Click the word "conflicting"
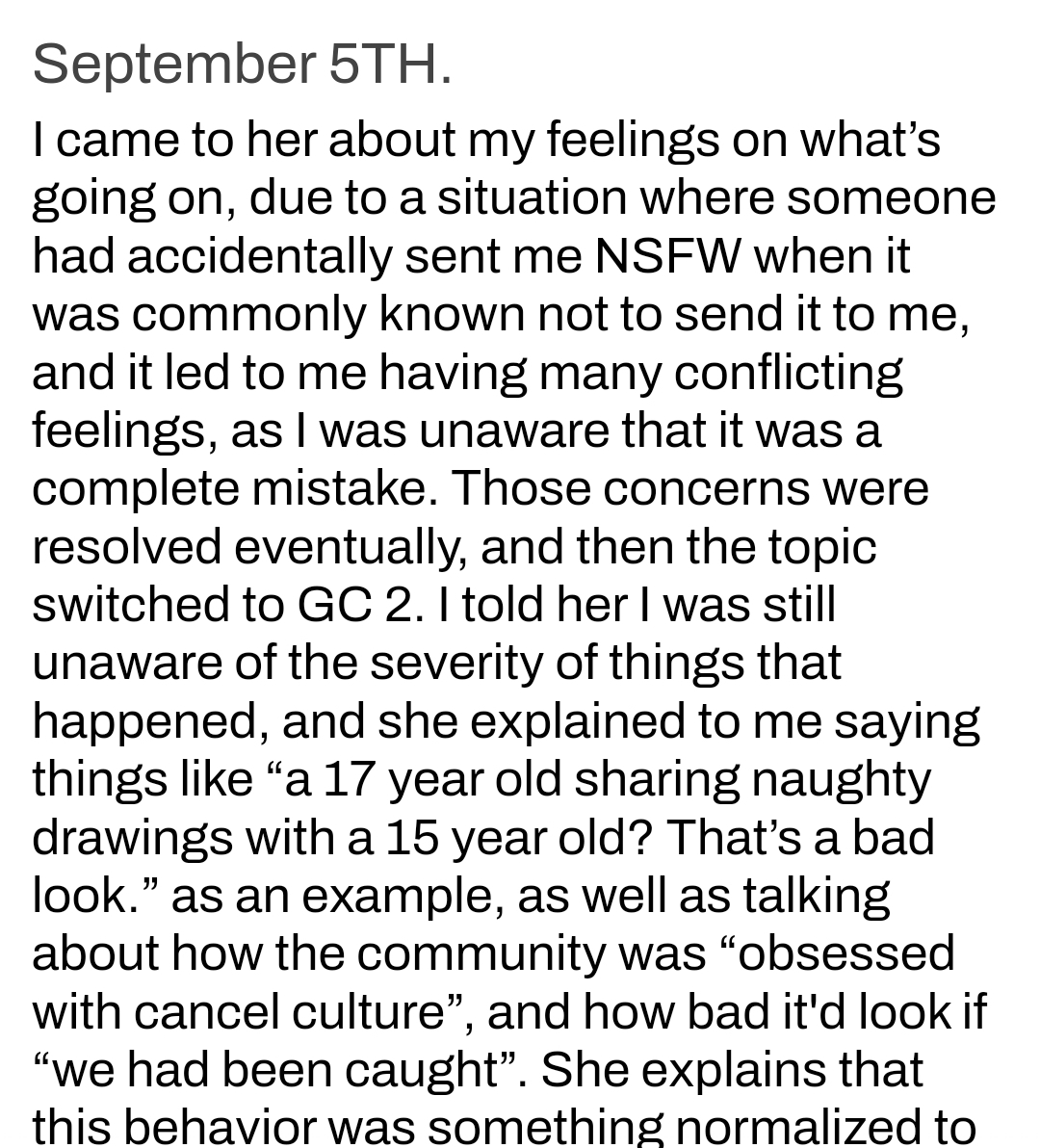The image size is (1040, 1148). coord(789,372)
